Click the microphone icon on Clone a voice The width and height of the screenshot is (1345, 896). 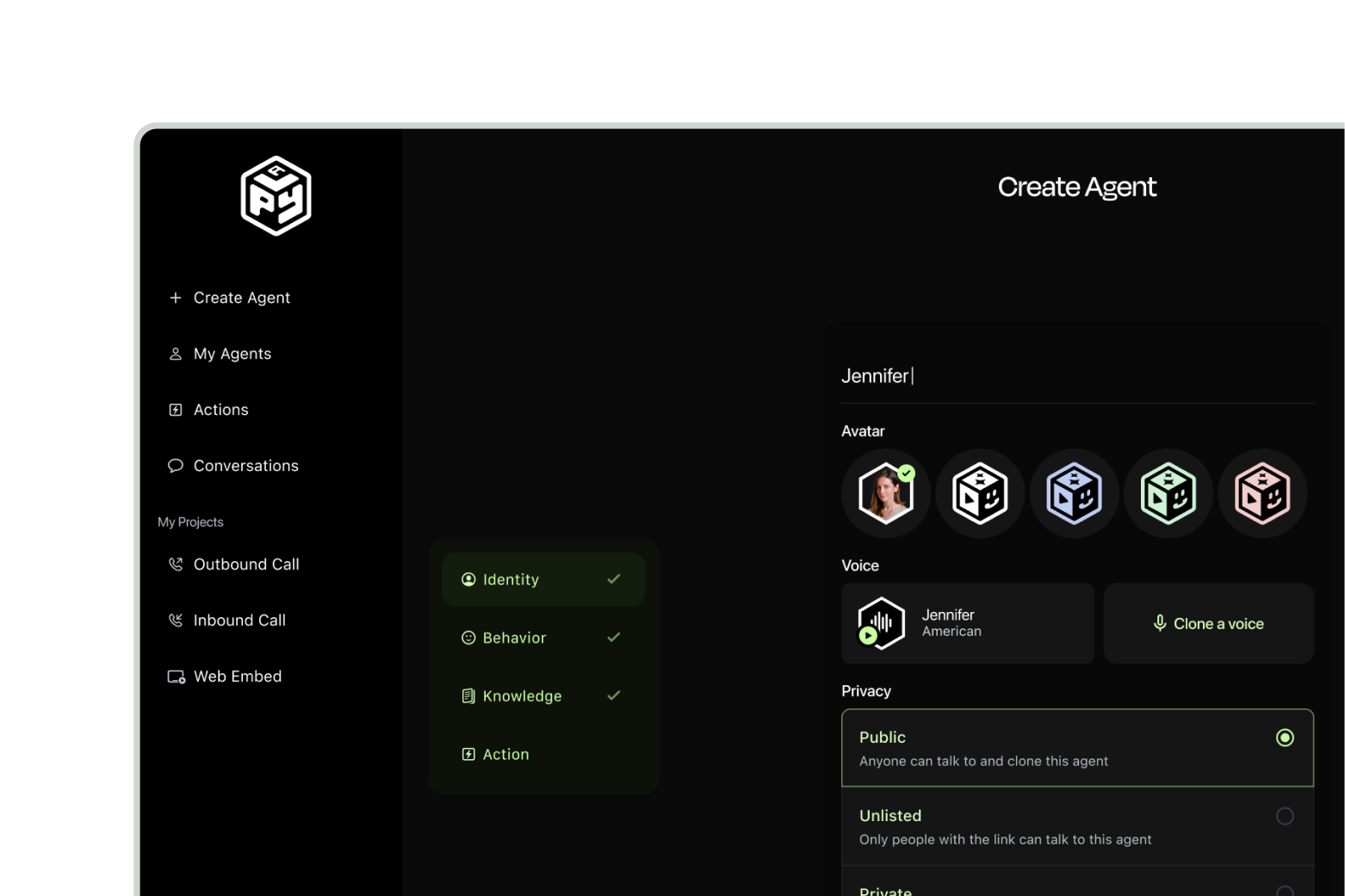[x=1159, y=623]
